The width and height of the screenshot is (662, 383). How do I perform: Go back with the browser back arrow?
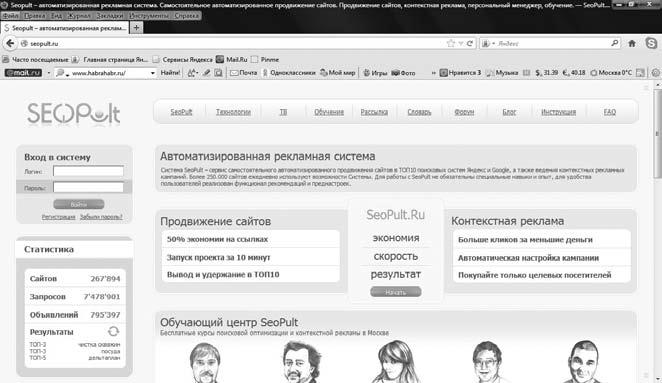pyautogui.click(x=10, y=43)
